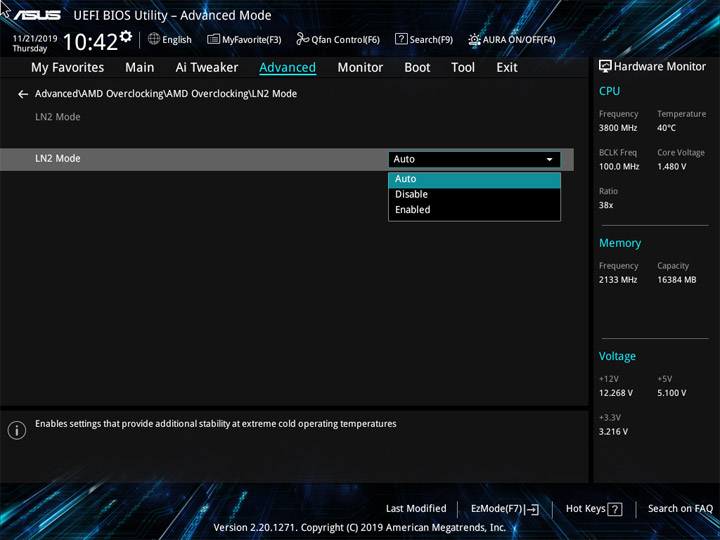Select the highlighted LN2 Mode setting row
This screenshot has height=540, width=720.
287,159
